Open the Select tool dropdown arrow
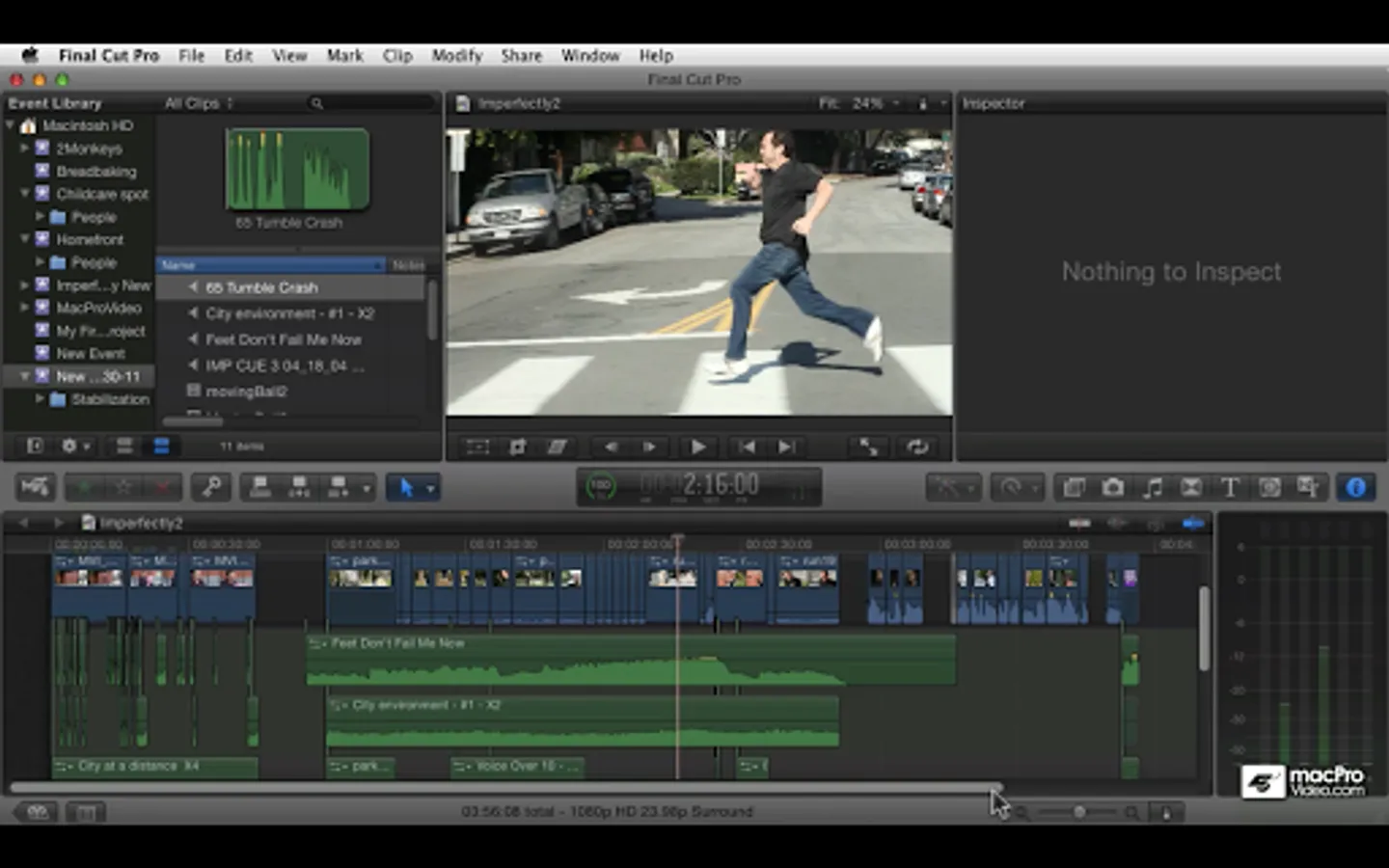The image size is (1389, 868). 430,488
